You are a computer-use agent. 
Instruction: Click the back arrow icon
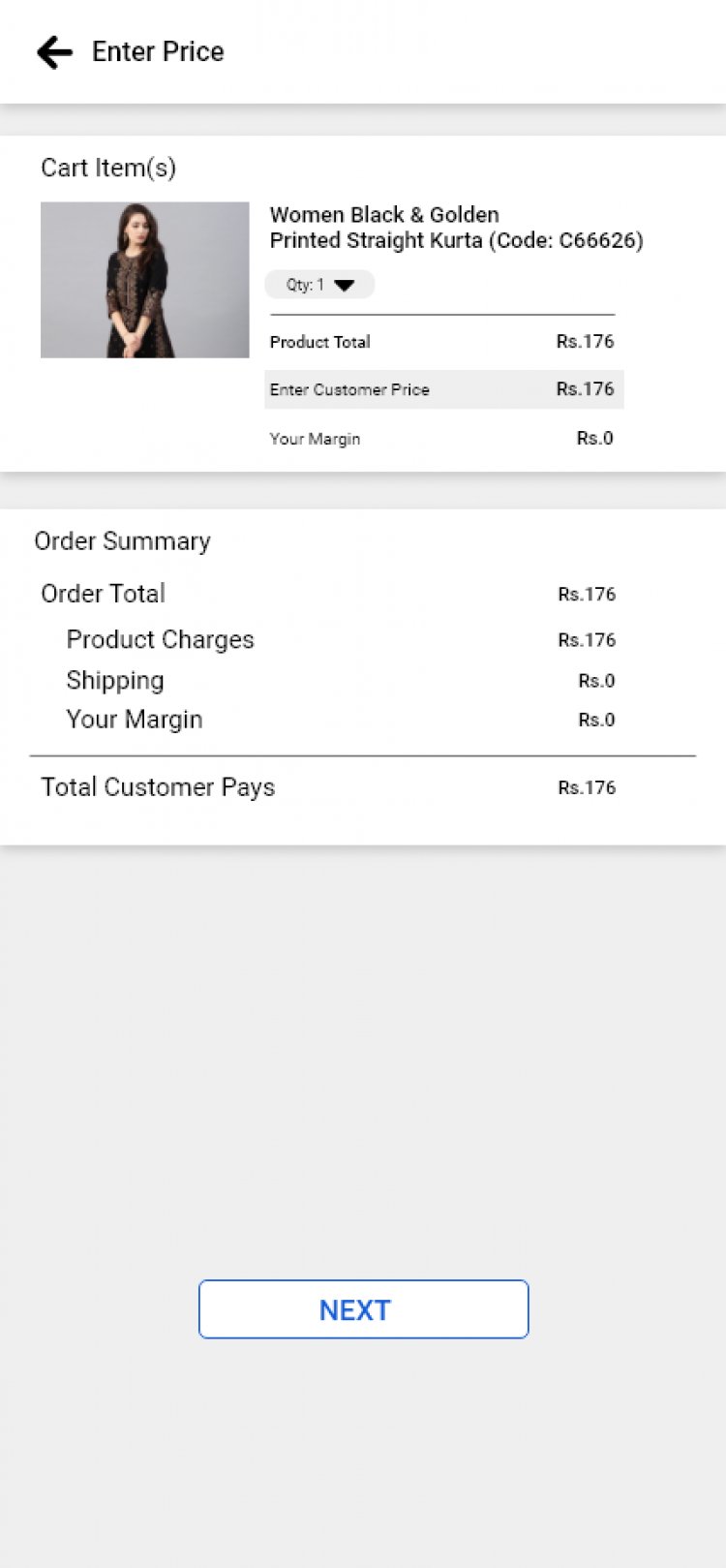click(x=55, y=52)
